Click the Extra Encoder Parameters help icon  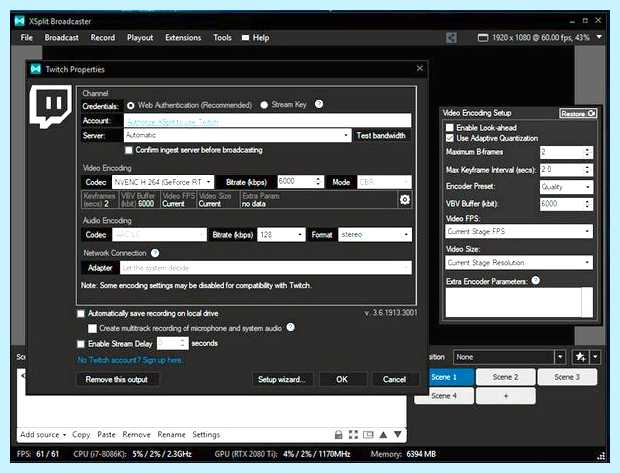535,280
